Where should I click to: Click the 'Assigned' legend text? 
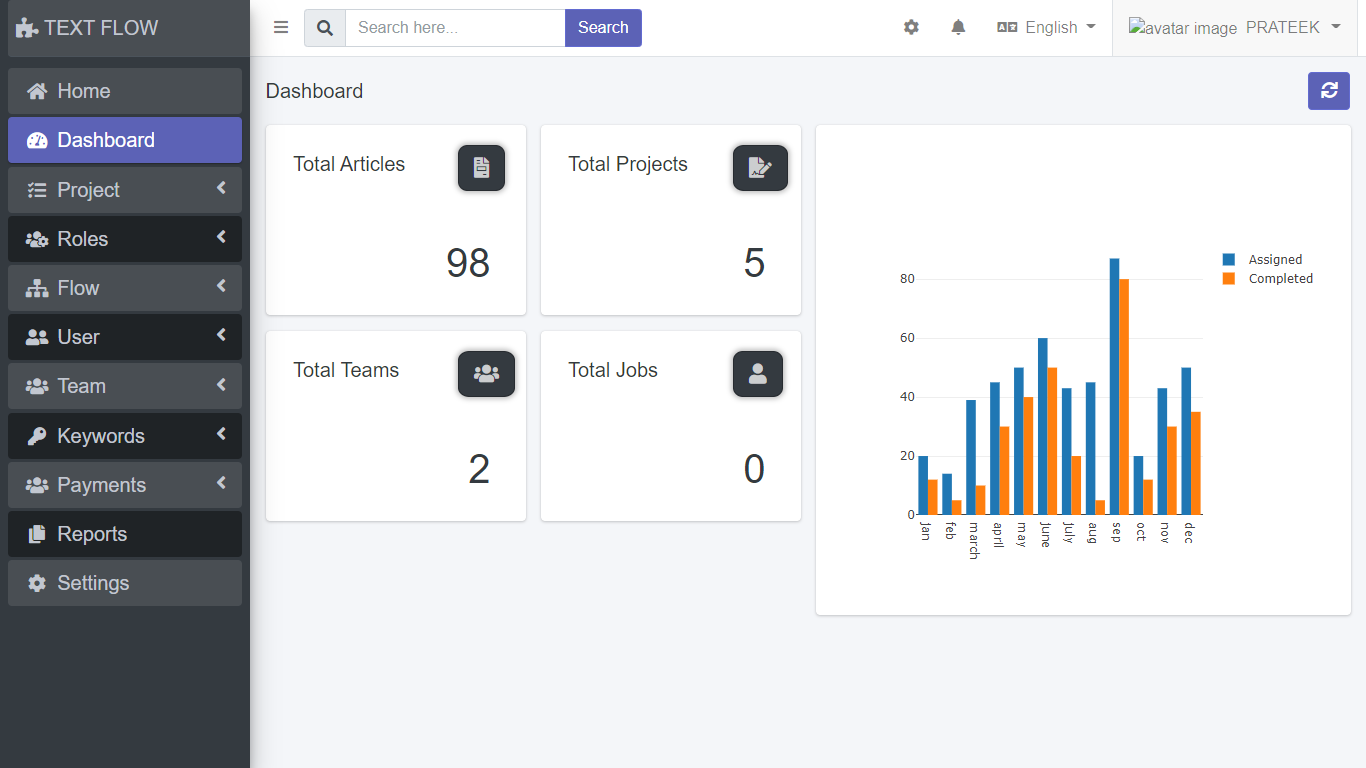pyautogui.click(x=1275, y=260)
